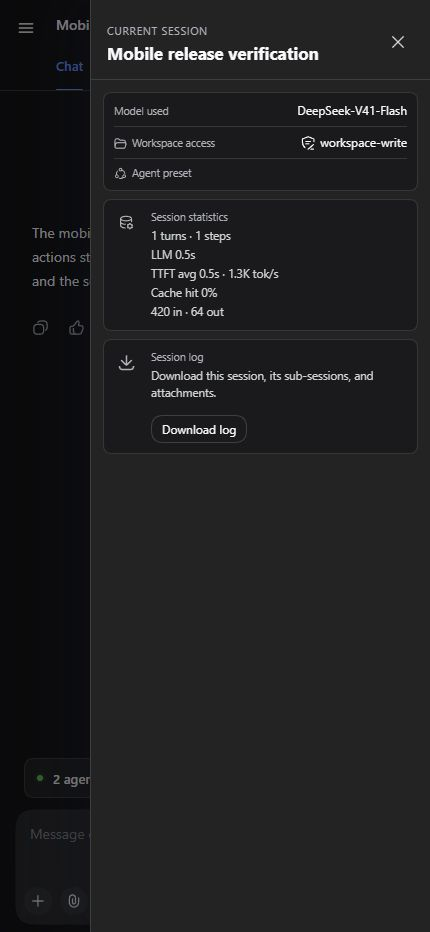Viewport: 430px width, 932px height.
Task: Click the session statistics database icon
Action: 127,223
